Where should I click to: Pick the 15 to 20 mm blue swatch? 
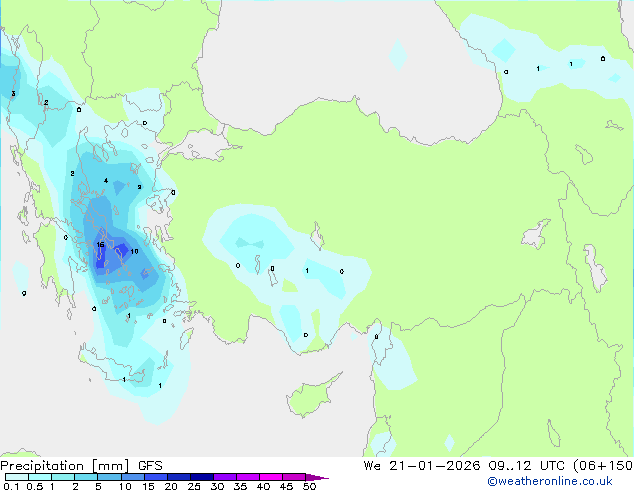[x=155, y=477]
